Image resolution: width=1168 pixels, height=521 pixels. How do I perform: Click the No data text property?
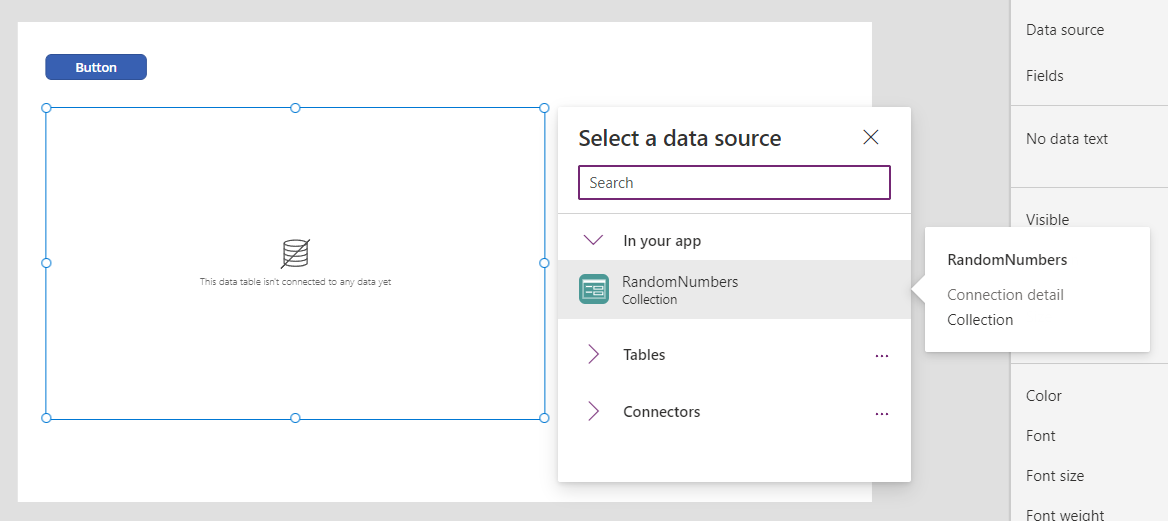coord(1067,139)
